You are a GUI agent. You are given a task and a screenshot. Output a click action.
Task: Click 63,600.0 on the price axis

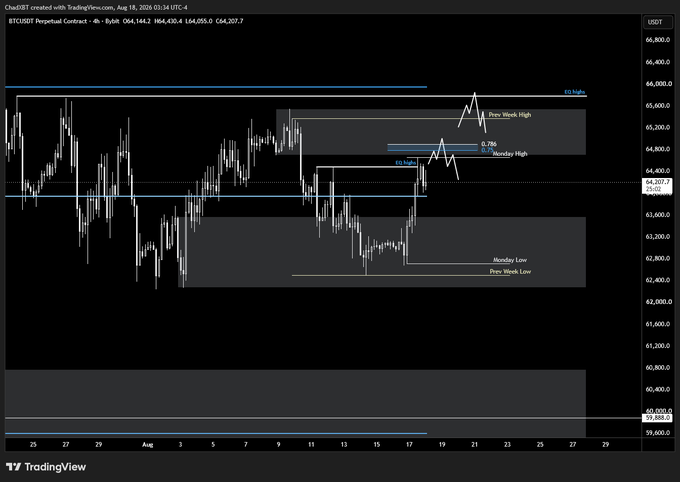[x=657, y=215]
